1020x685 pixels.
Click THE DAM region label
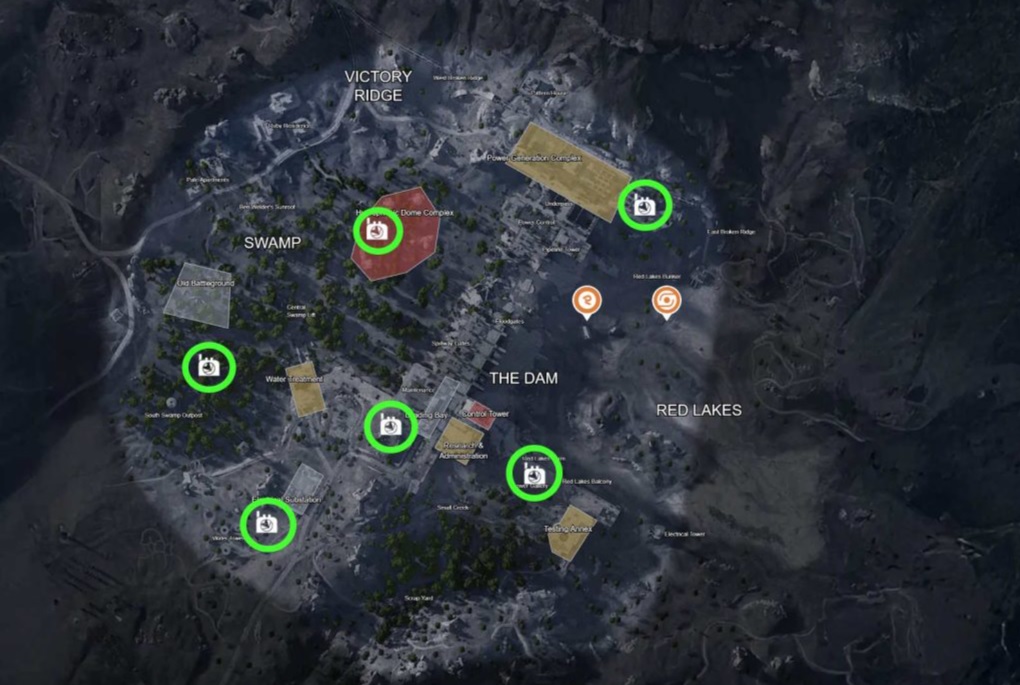click(524, 379)
